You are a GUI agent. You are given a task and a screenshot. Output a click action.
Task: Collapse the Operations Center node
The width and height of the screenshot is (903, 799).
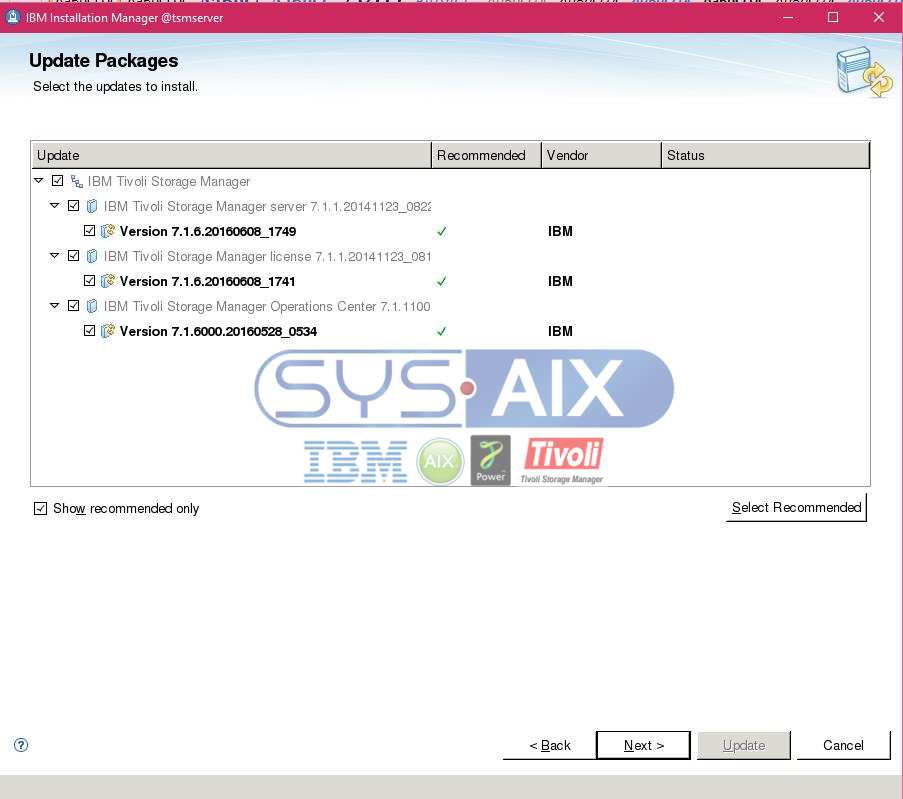coord(54,306)
